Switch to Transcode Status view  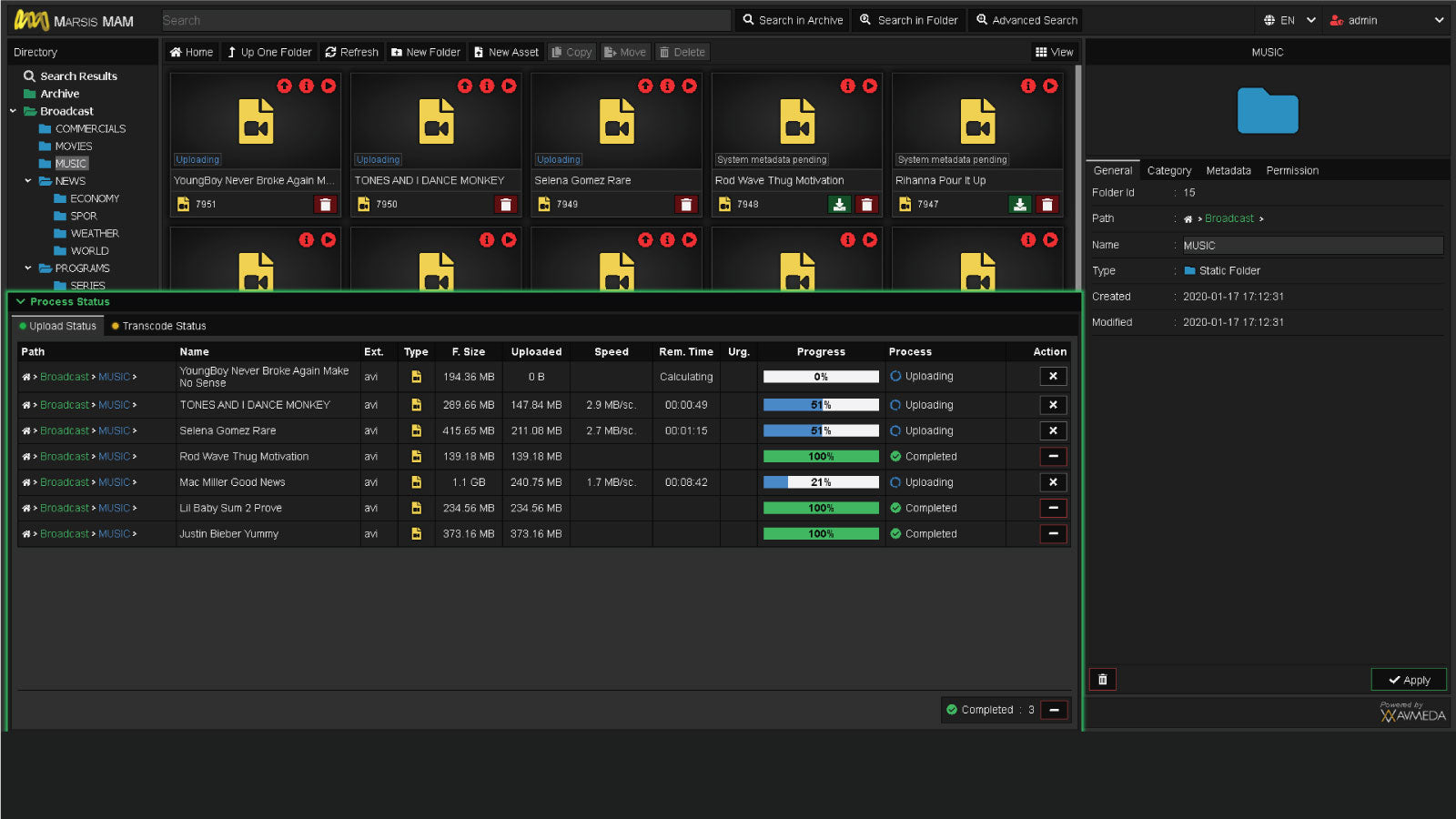159,326
